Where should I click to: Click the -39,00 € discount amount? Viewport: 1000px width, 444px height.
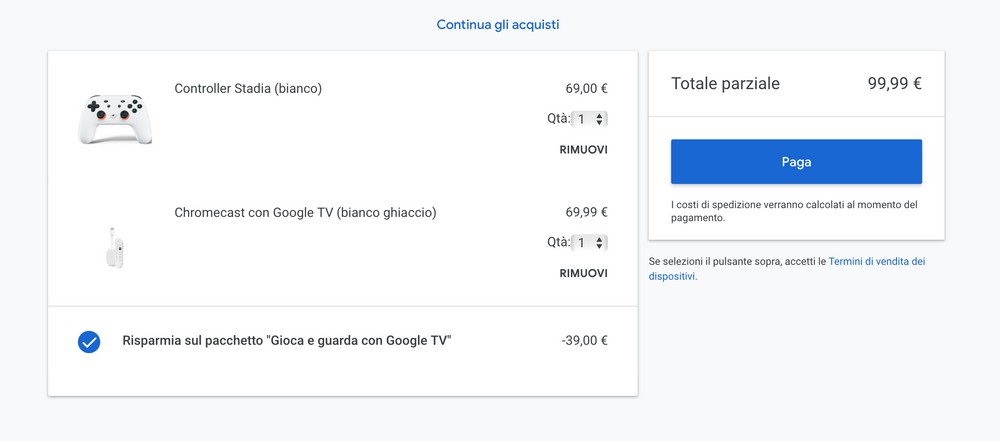[584, 341]
